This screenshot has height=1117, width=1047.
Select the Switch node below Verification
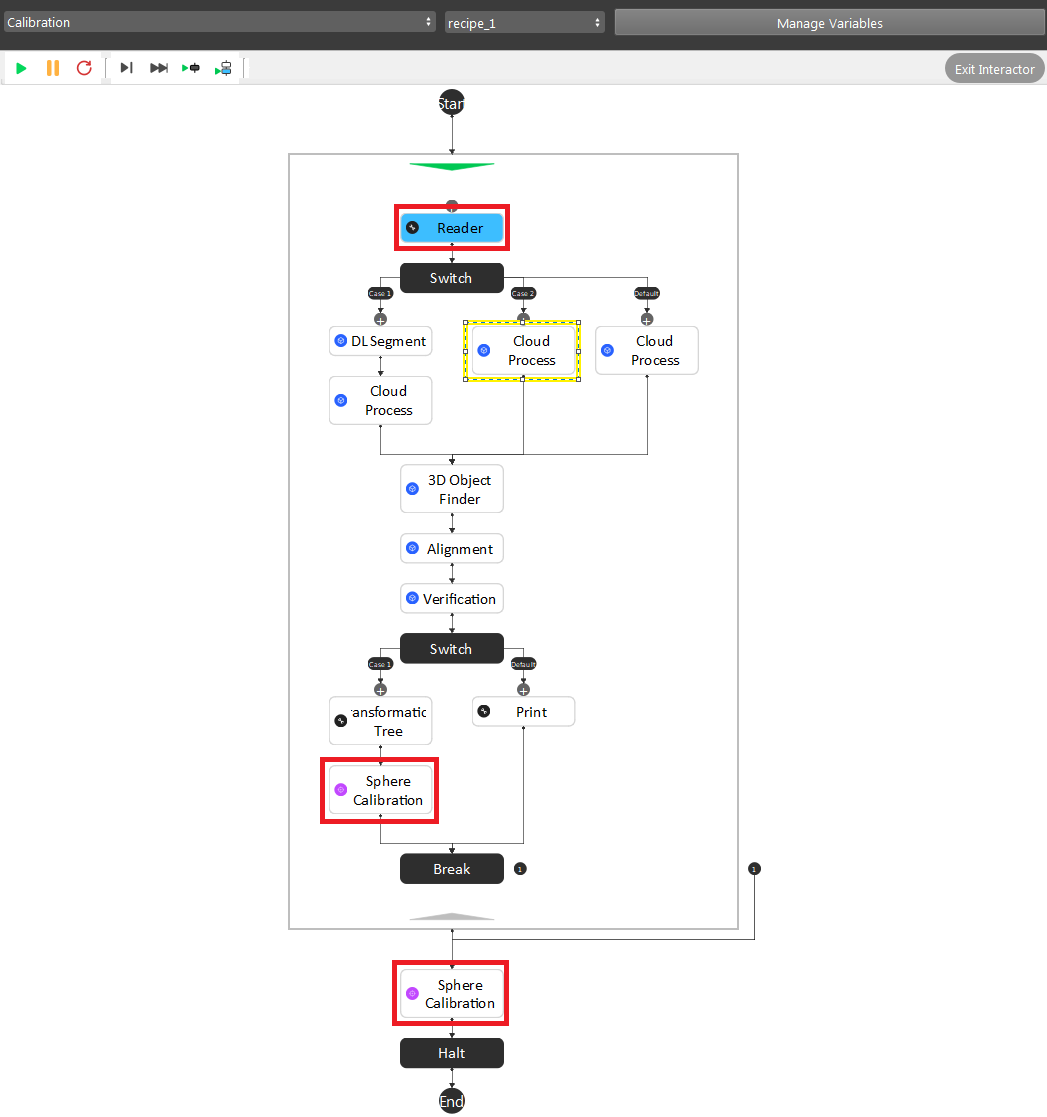[x=452, y=649]
